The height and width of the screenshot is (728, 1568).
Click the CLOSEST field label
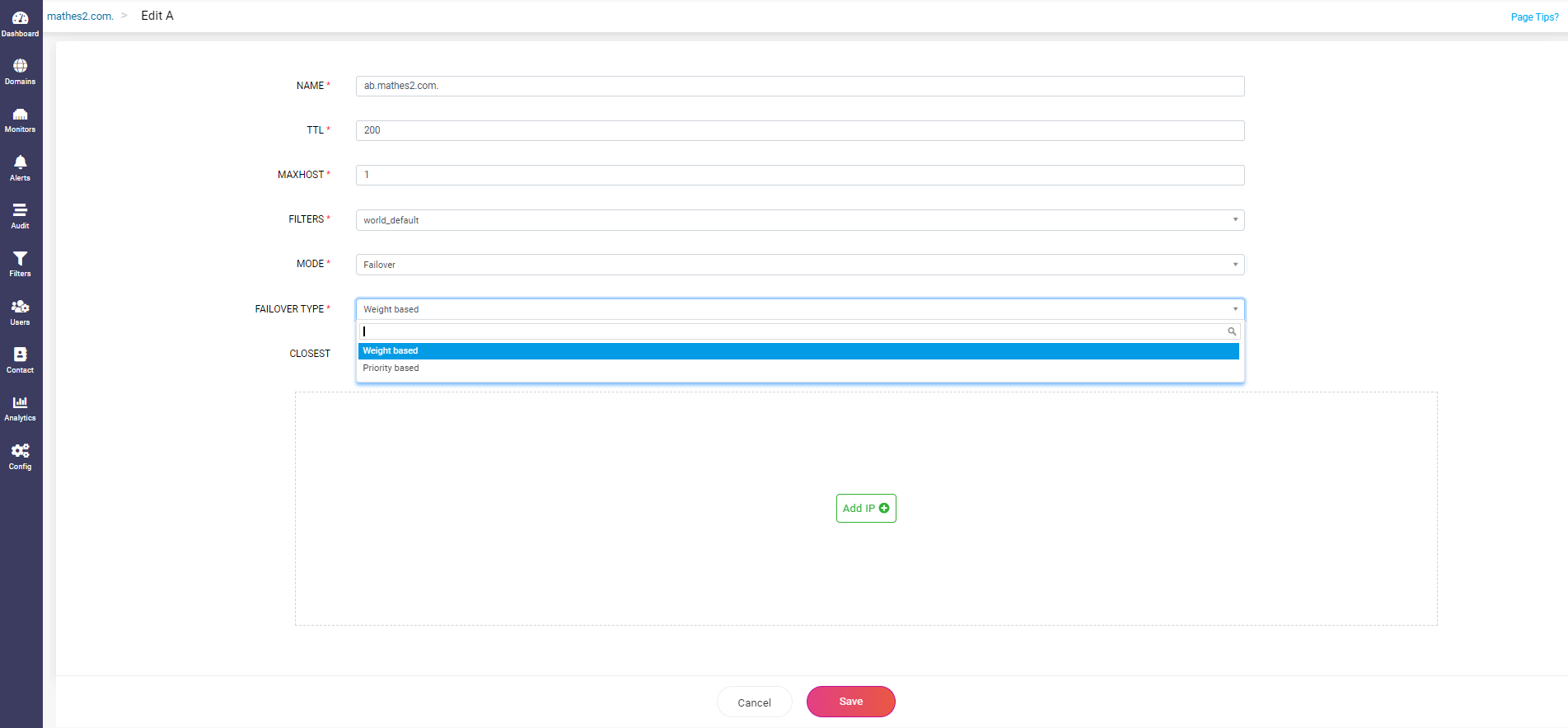point(310,354)
